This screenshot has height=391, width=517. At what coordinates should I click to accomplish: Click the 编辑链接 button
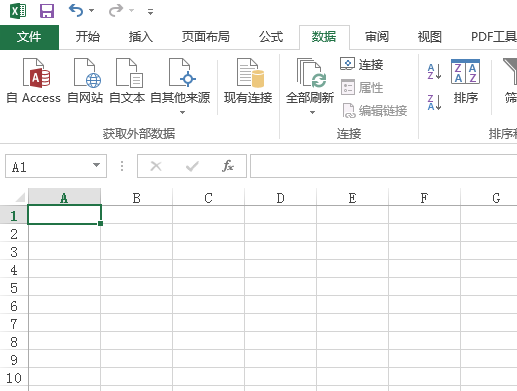click(x=375, y=111)
